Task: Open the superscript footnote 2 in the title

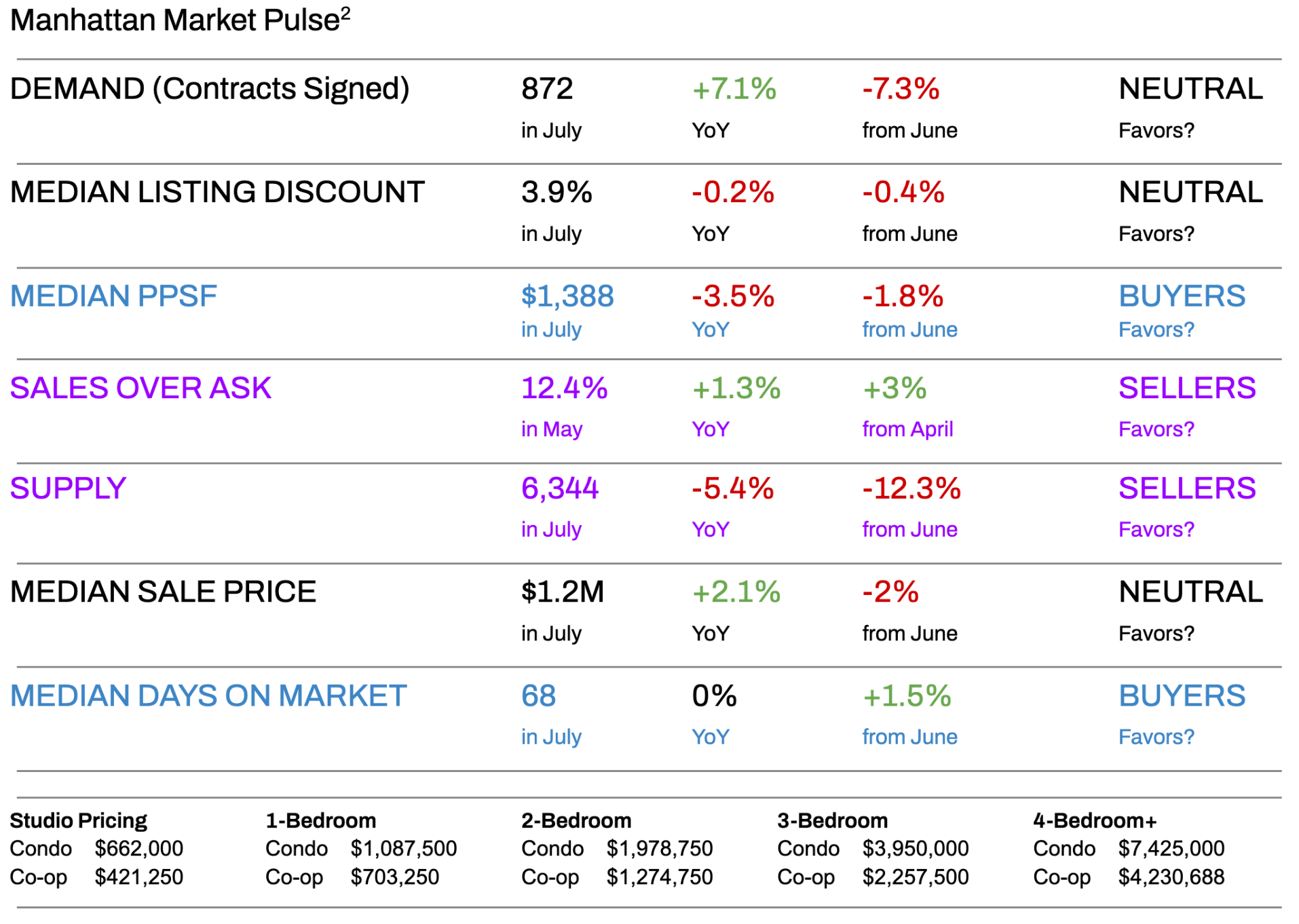Action: click(x=345, y=12)
